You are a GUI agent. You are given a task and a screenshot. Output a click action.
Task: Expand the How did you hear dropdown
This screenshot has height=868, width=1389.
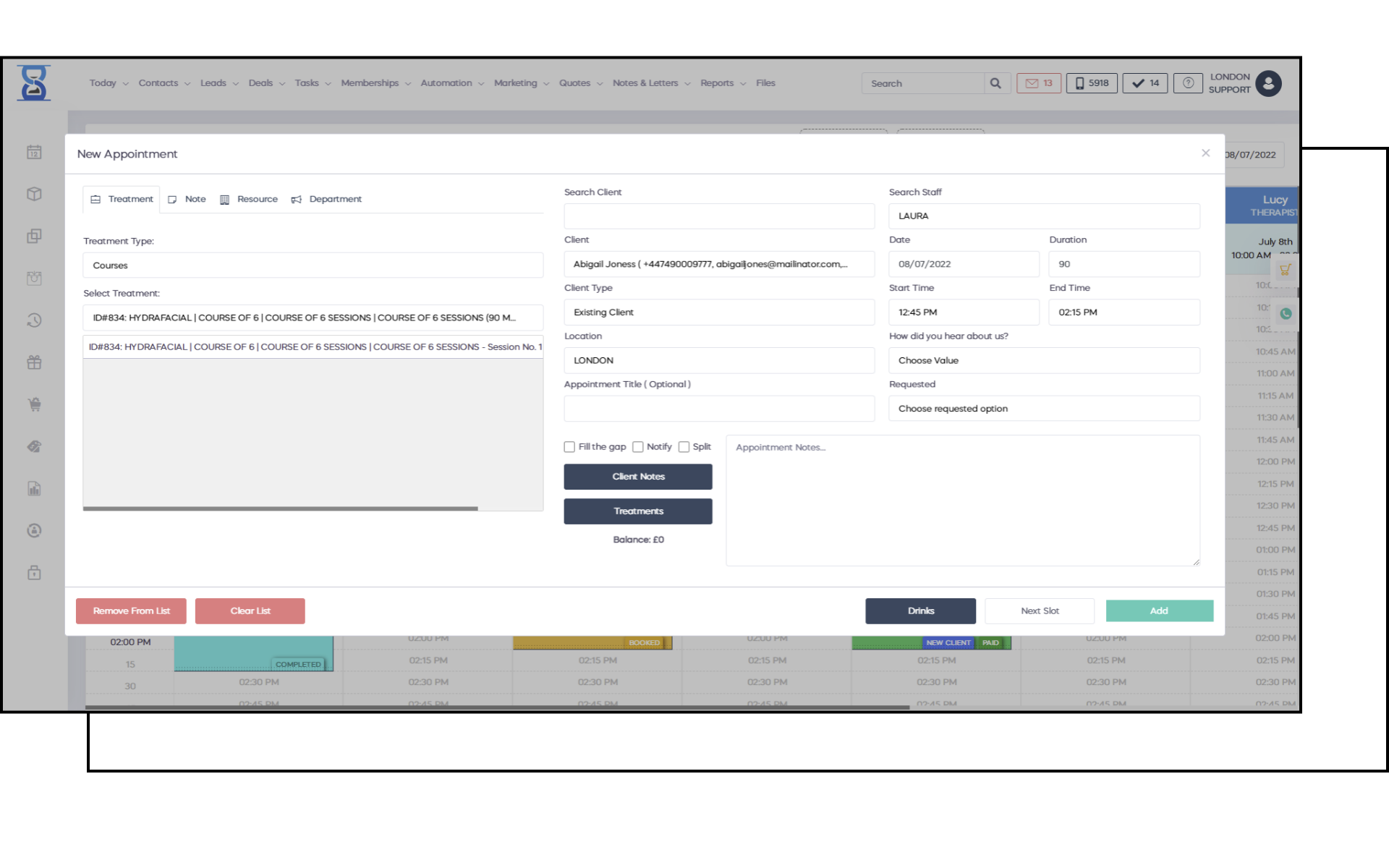[x=1043, y=360]
